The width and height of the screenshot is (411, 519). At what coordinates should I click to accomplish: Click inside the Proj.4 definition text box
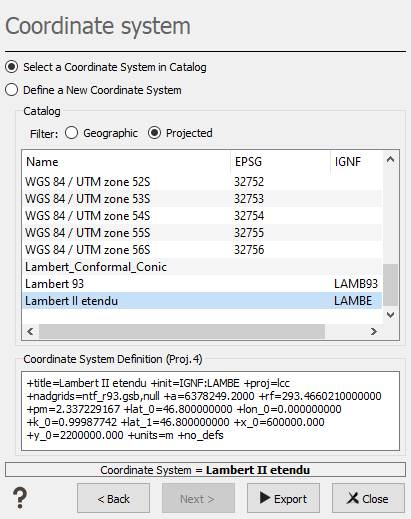coord(210,411)
